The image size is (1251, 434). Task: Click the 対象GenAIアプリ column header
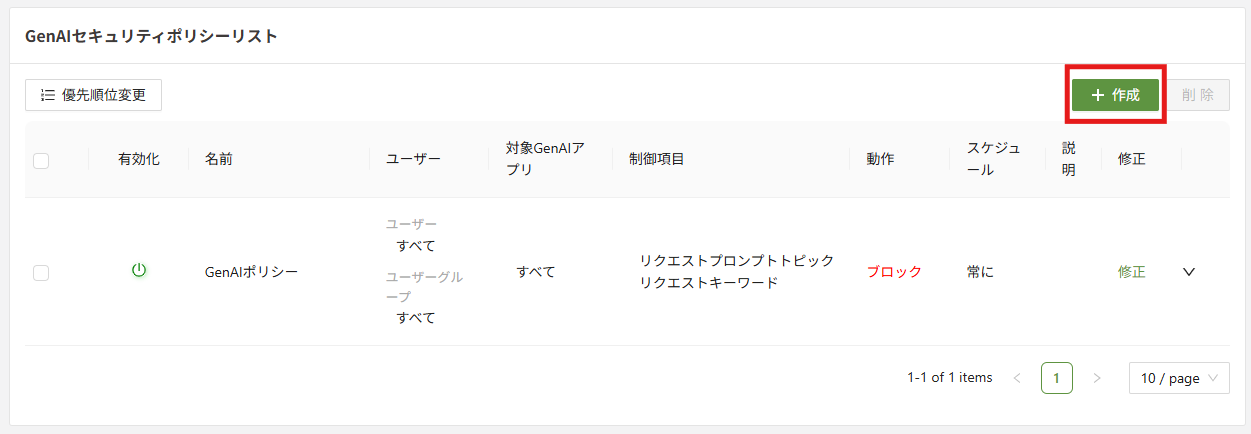point(545,159)
